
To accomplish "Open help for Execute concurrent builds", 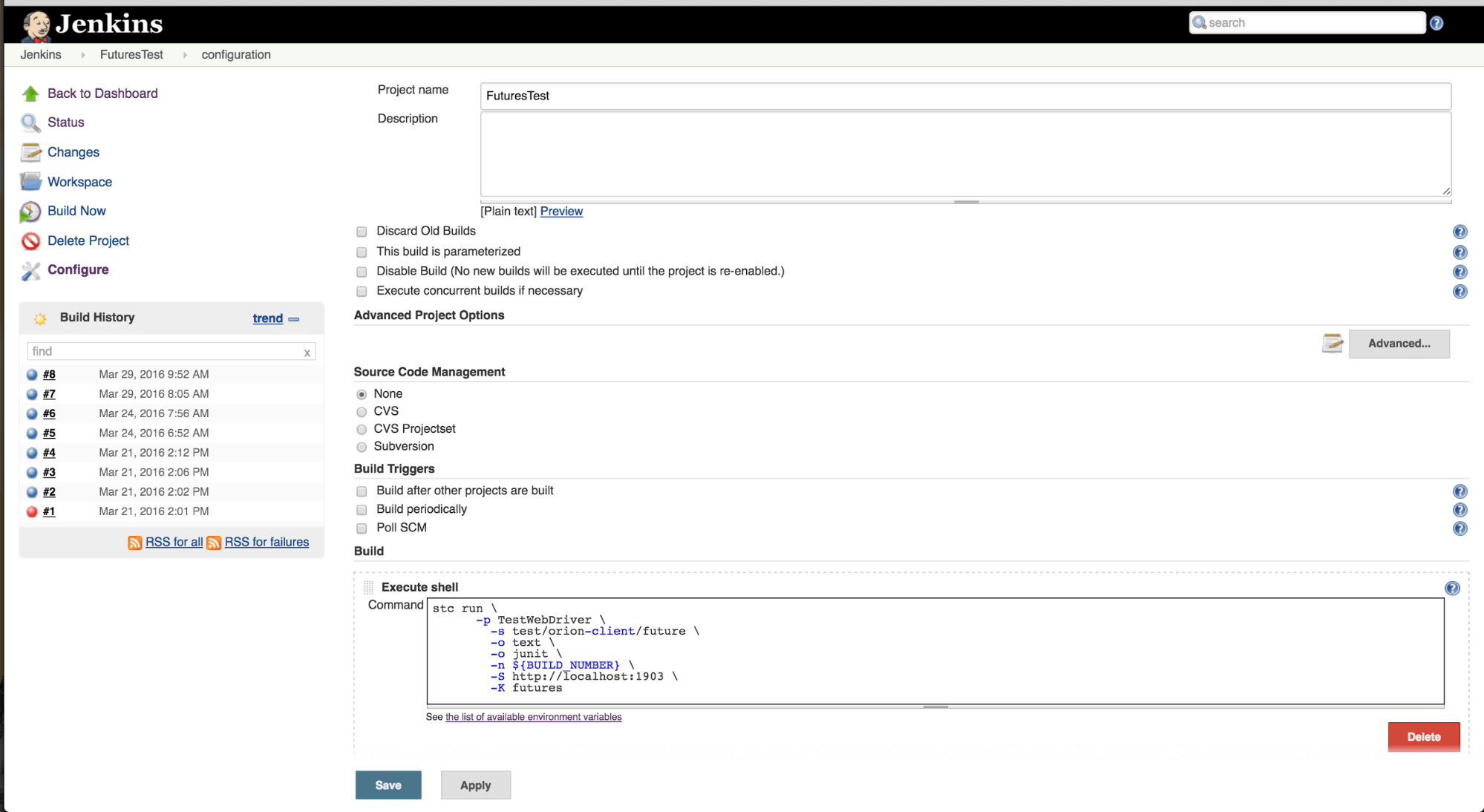I will 1460,292.
